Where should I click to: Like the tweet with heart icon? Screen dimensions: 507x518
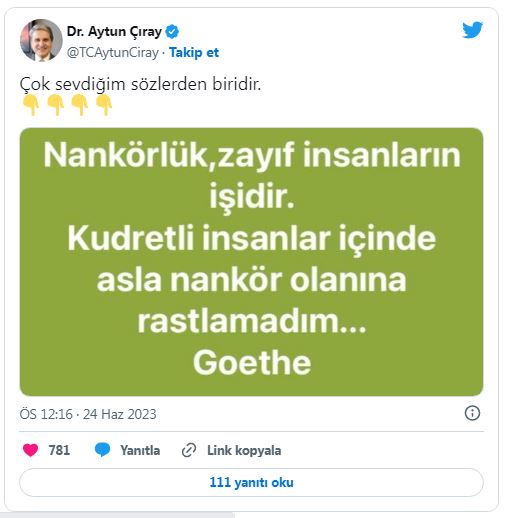pyautogui.click(x=30, y=450)
